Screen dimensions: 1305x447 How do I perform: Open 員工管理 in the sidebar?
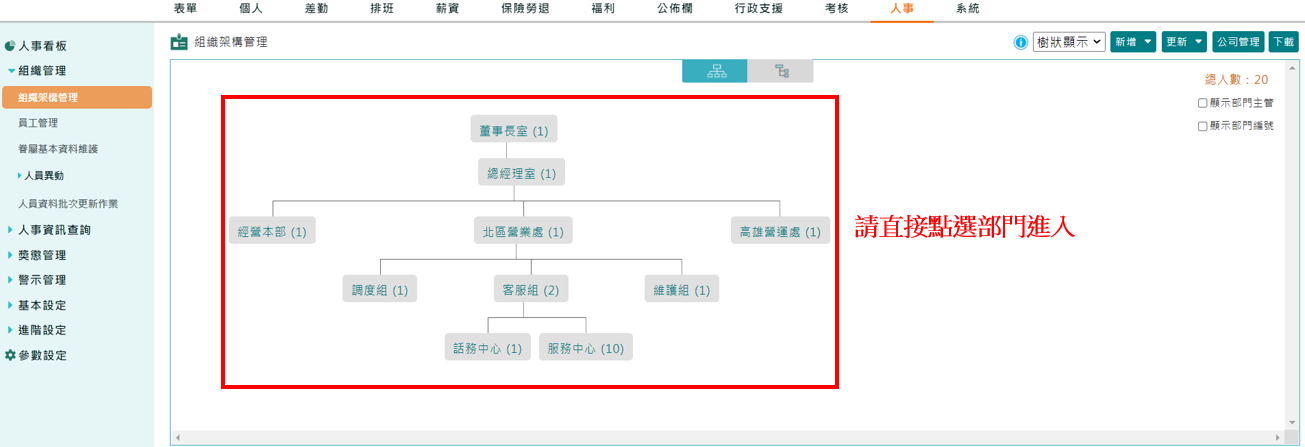38,123
